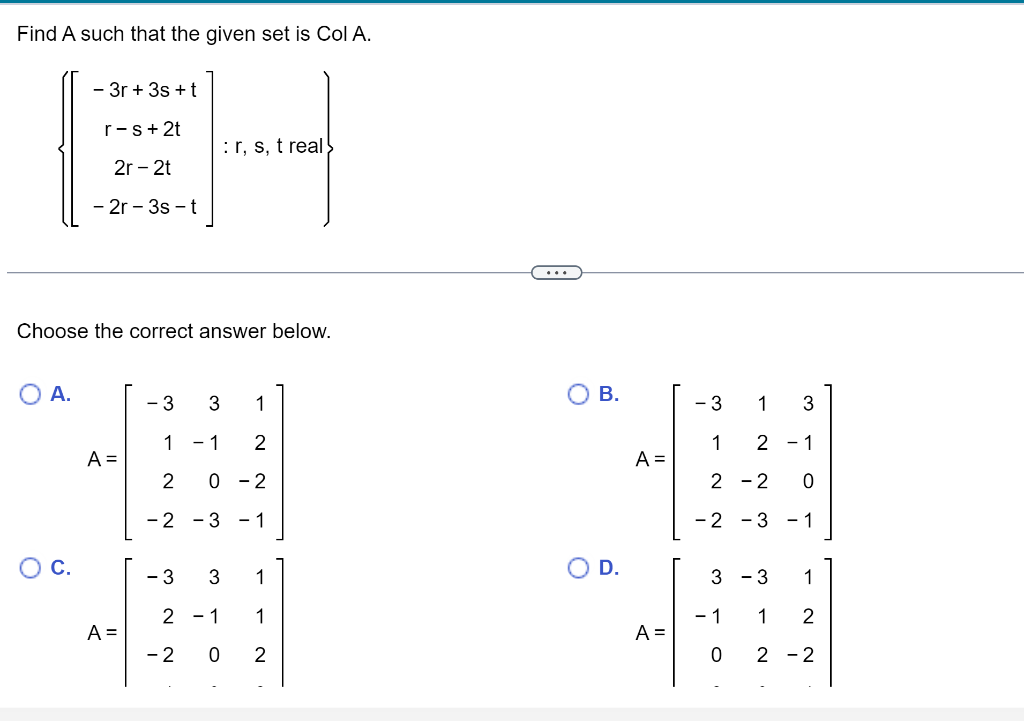Select answer choice B radio button
This screenshot has width=1024, height=721.
pos(579,394)
